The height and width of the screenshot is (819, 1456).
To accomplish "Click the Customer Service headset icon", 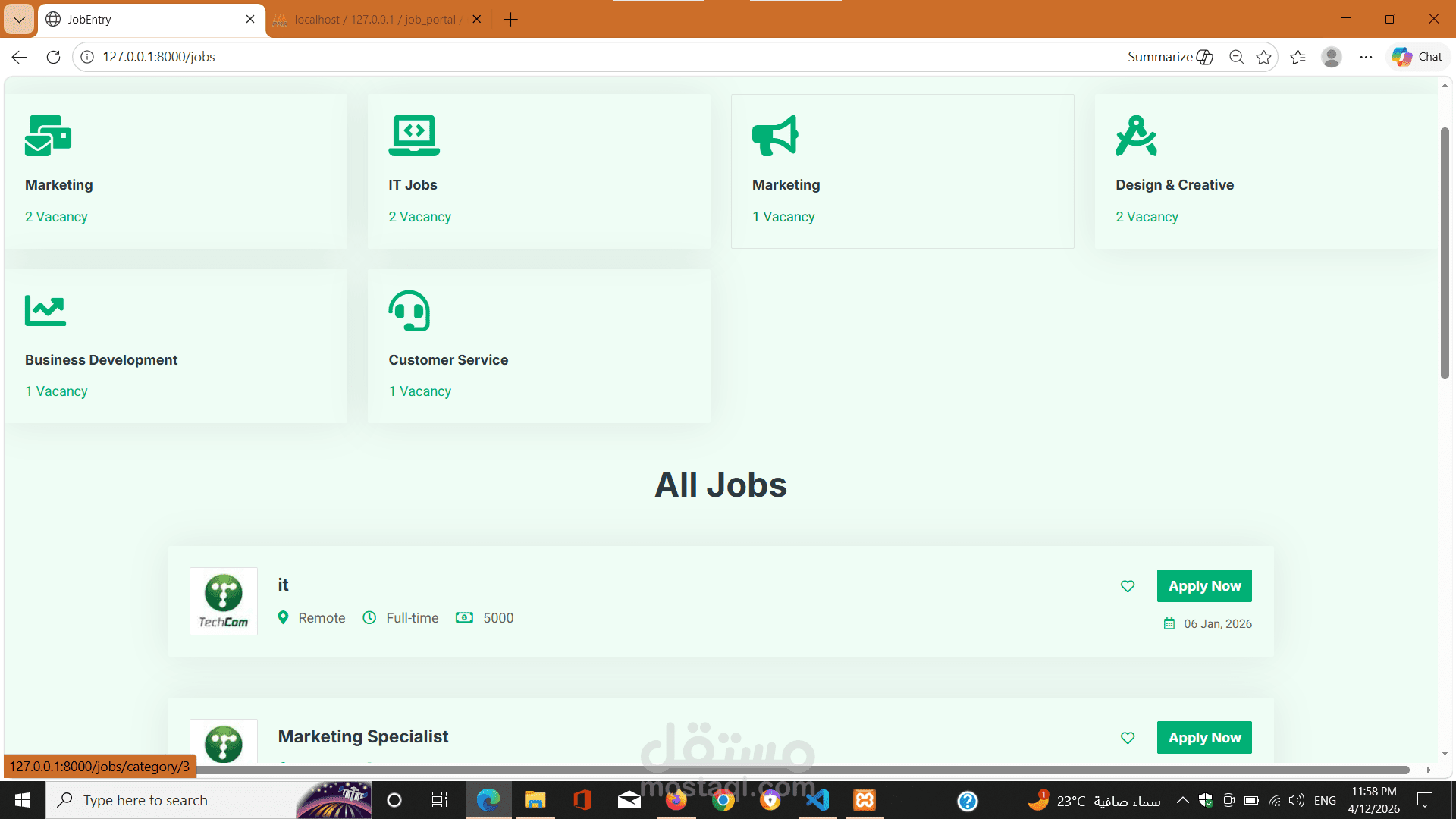I will (409, 311).
